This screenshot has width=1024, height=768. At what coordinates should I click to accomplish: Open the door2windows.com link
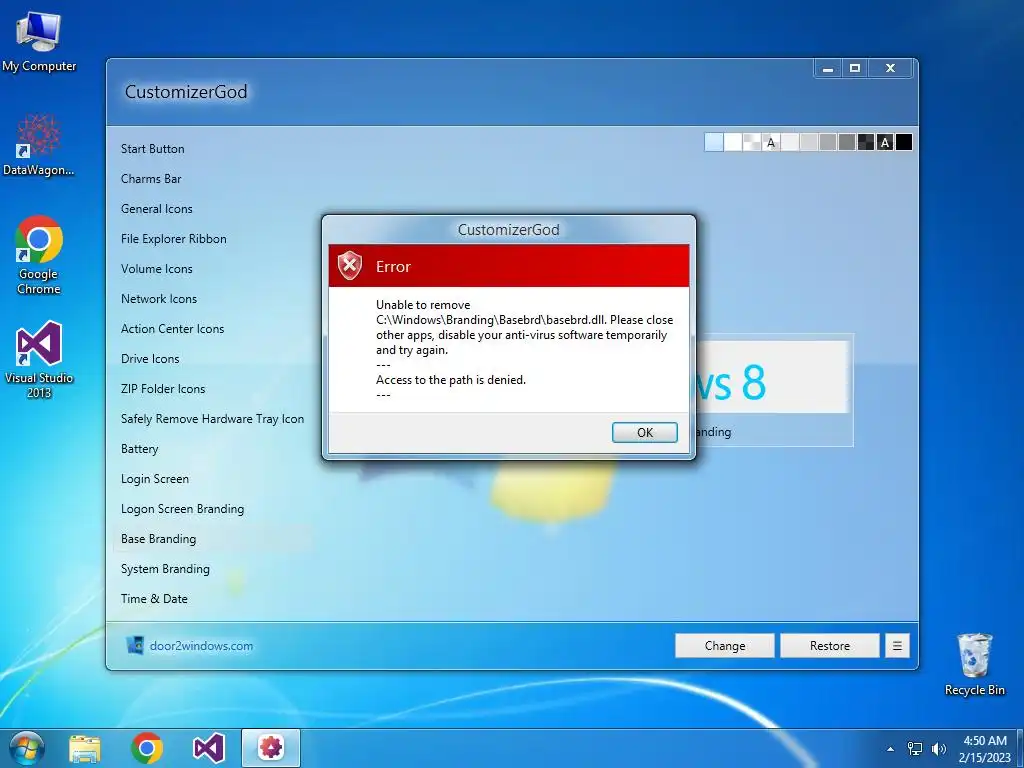pyautogui.click(x=201, y=646)
